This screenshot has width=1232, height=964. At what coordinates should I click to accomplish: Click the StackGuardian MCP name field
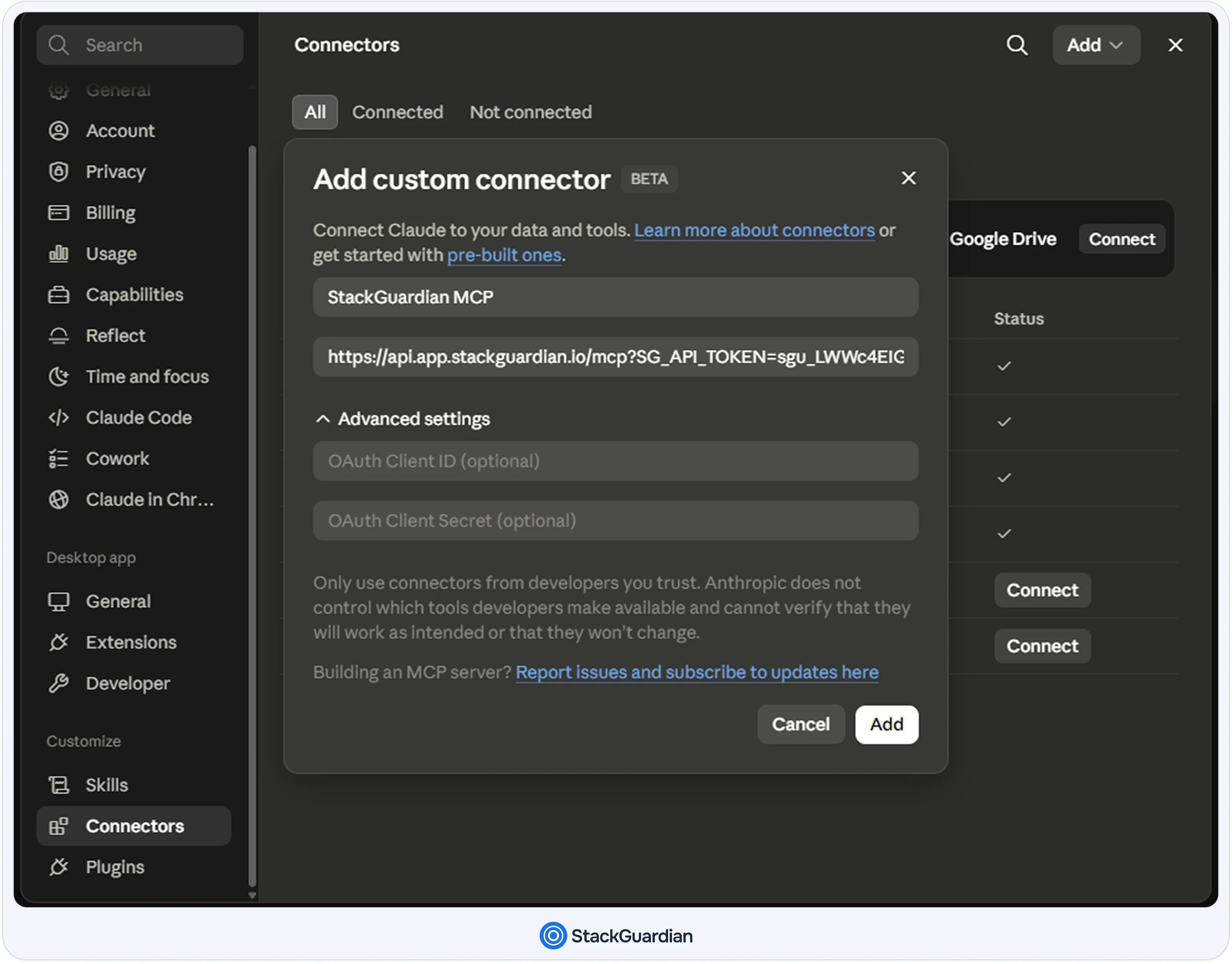(616, 297)
